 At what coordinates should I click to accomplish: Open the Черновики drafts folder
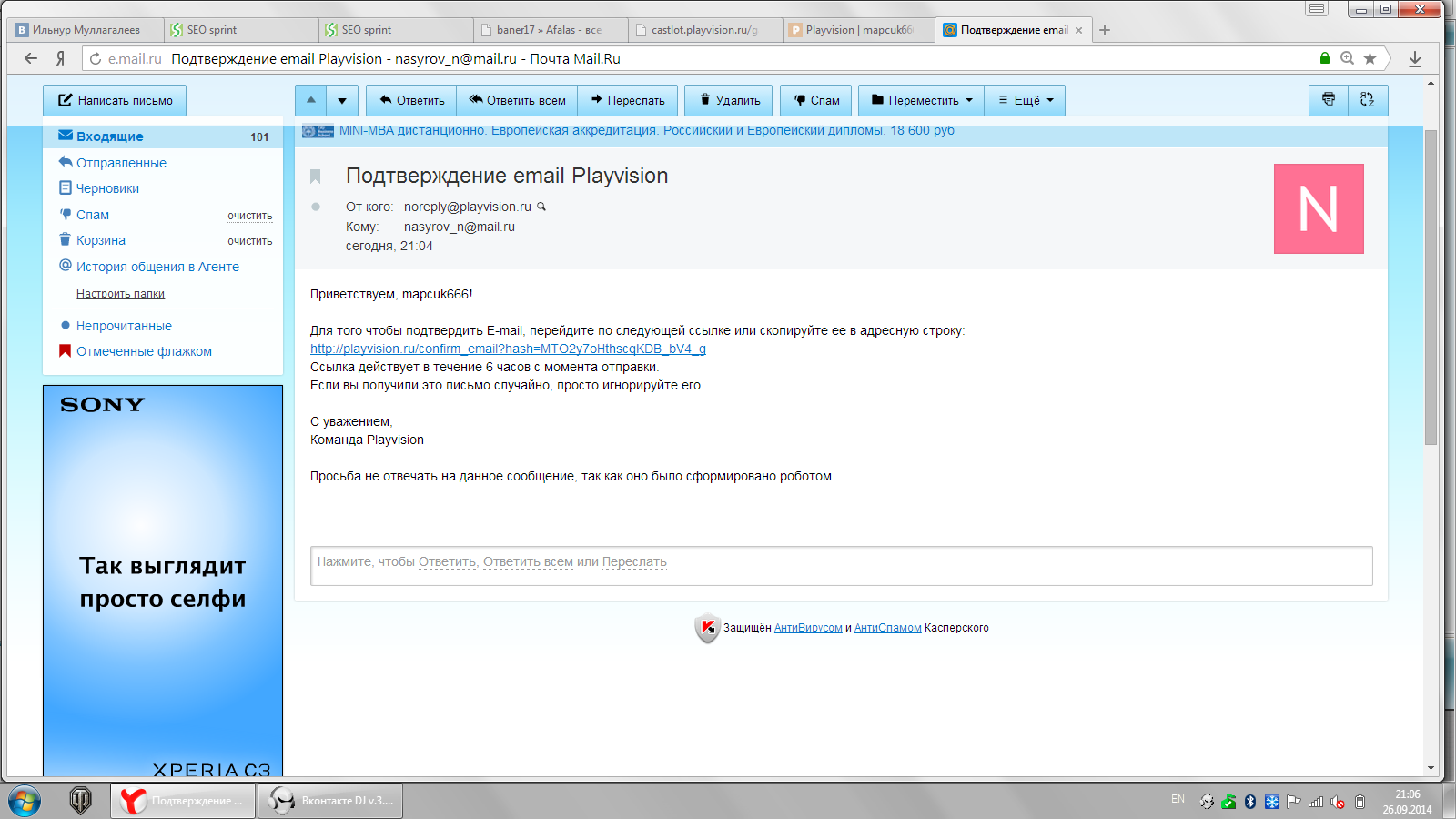click(107, 188)
